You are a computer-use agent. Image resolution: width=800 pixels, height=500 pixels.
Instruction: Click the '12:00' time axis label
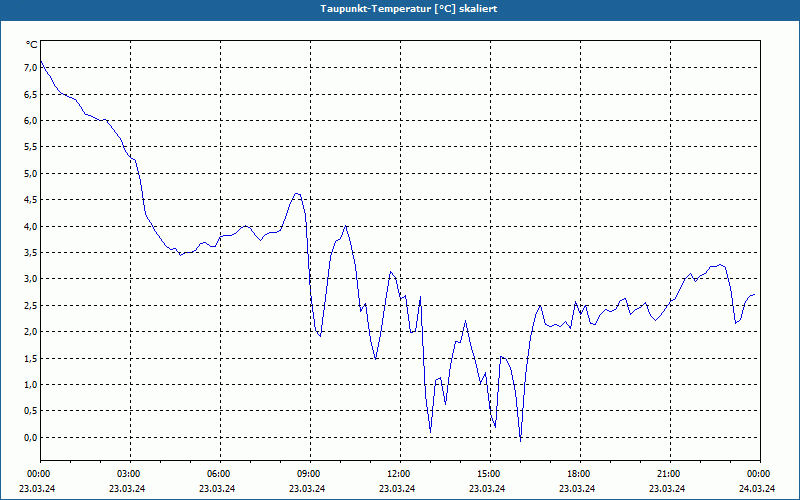pos(398,473)
